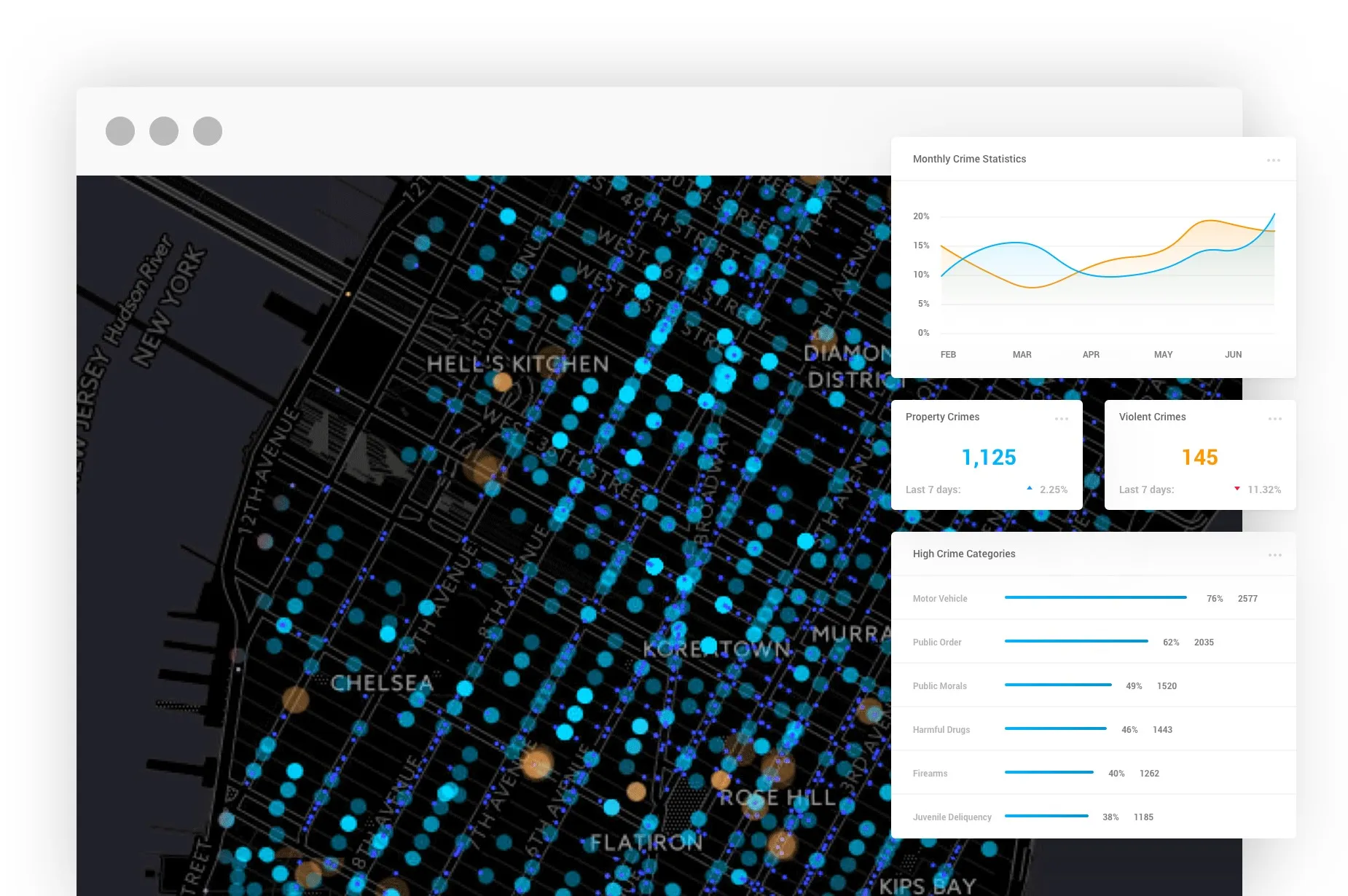This screenshot has height=896, width=1348.
Task: Click the Public Order progress bar
Action: (x=1076, y=641)
